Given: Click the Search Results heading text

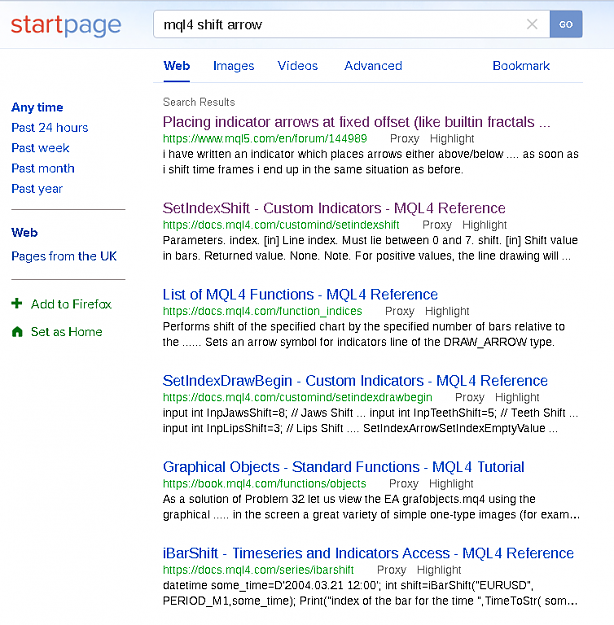Looking at the screenshot, I should tap(199, 102).
